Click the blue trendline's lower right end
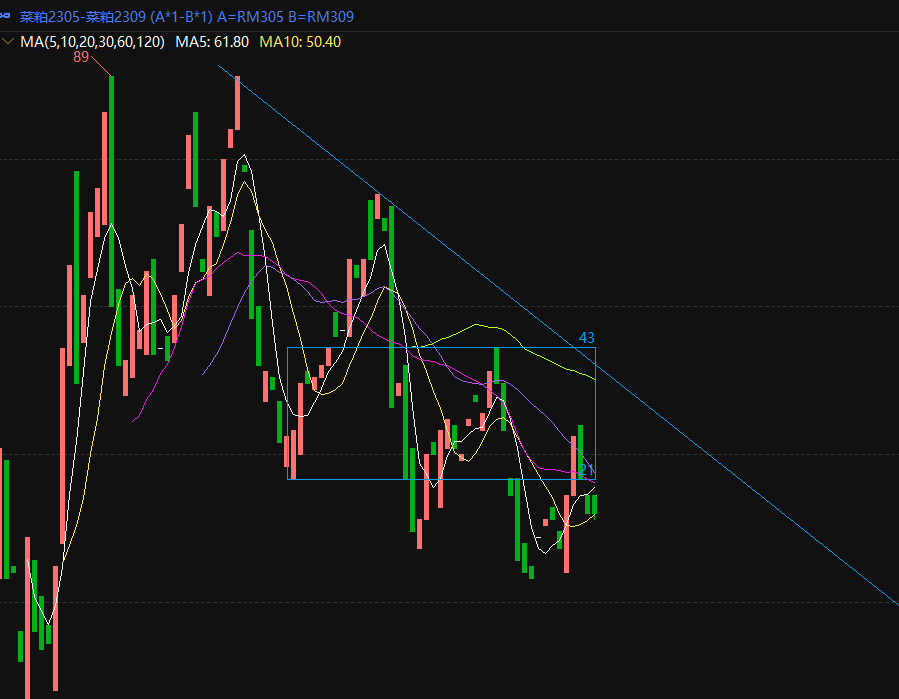 tap(896, 603)
